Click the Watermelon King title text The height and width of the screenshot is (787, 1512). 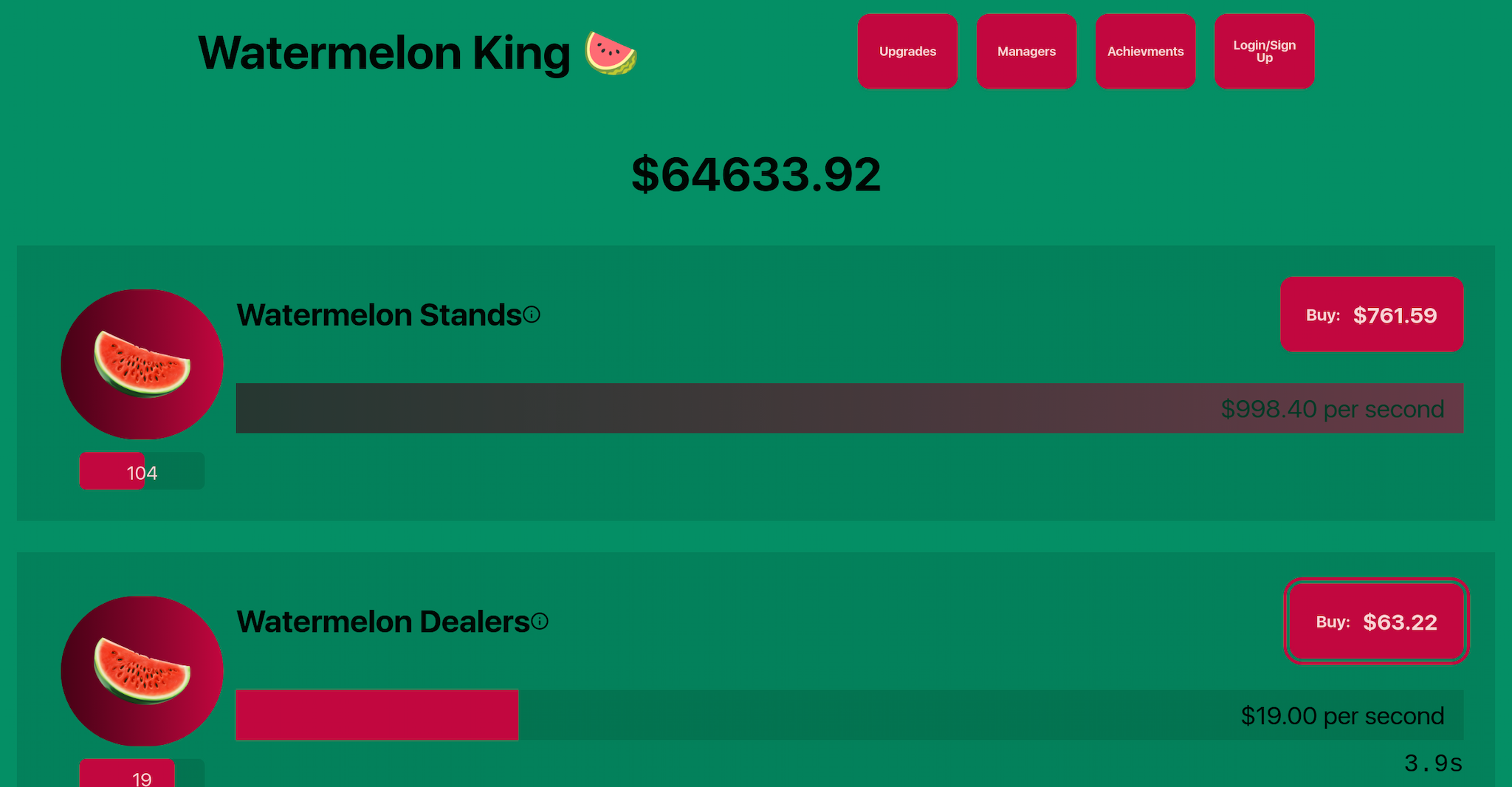click(384, 53)
